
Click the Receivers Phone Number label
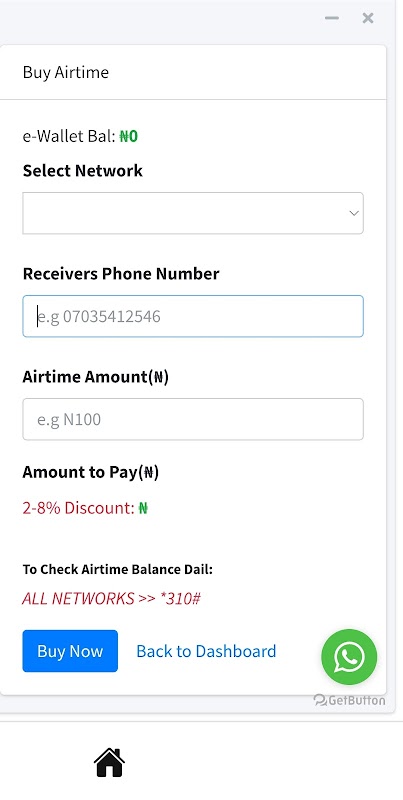pyautogui.click(x=121, y=274)
